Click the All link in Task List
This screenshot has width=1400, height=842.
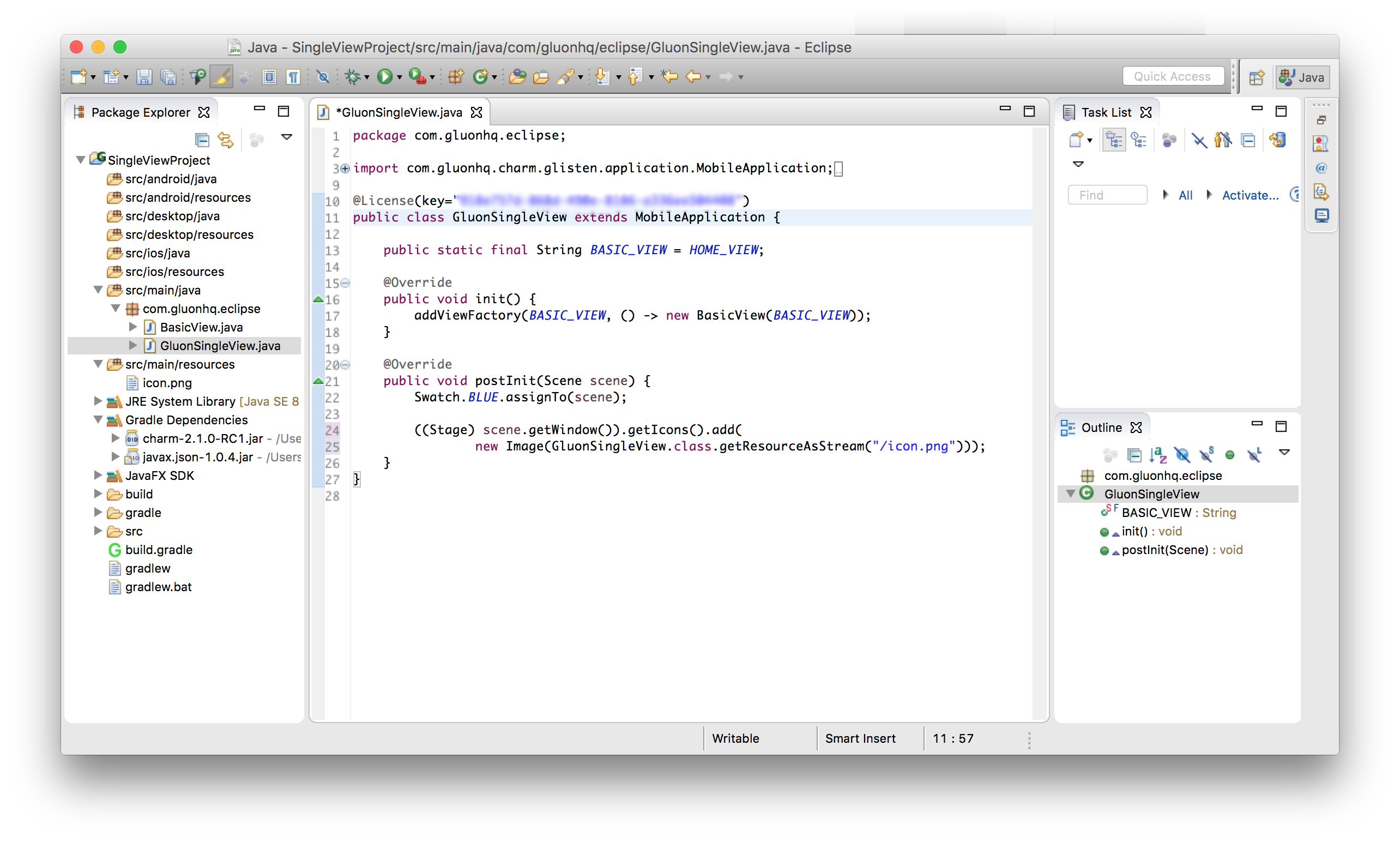(1185, 195)
